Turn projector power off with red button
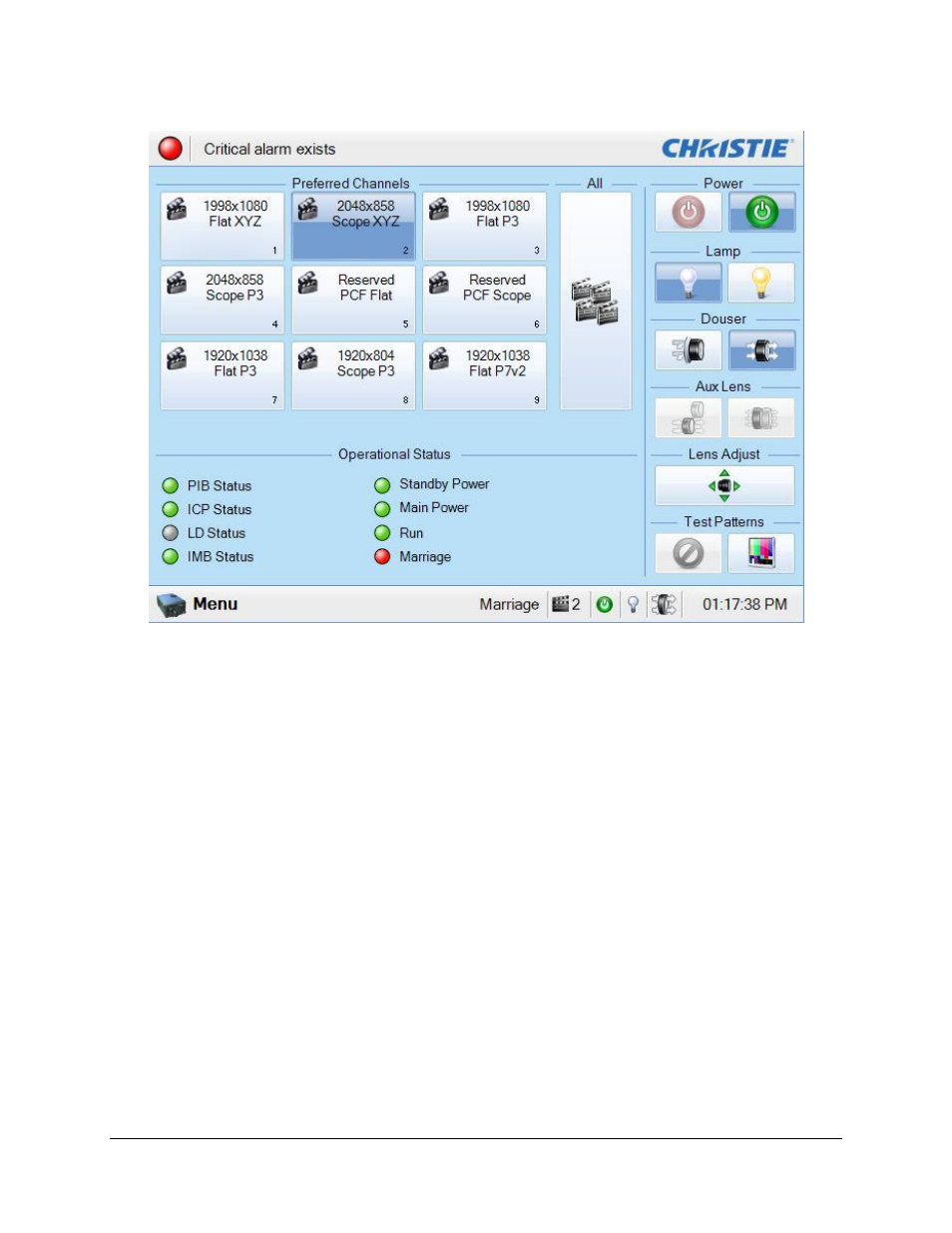Viewport: 952px width, 1233px height. [689, 213]
